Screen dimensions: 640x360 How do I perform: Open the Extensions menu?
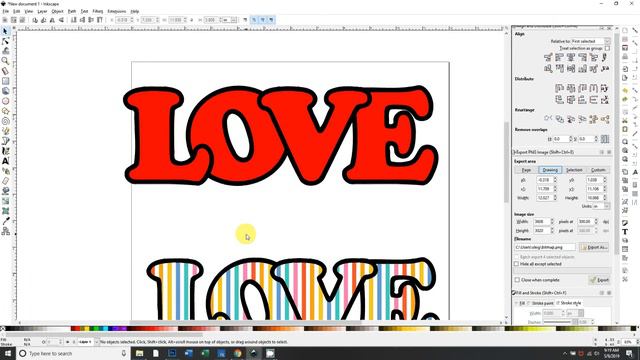pyautogui.click(x=117, y=11)
